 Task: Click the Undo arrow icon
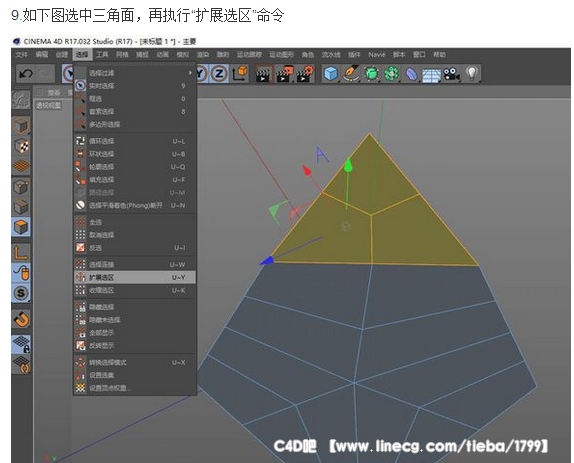26,74
